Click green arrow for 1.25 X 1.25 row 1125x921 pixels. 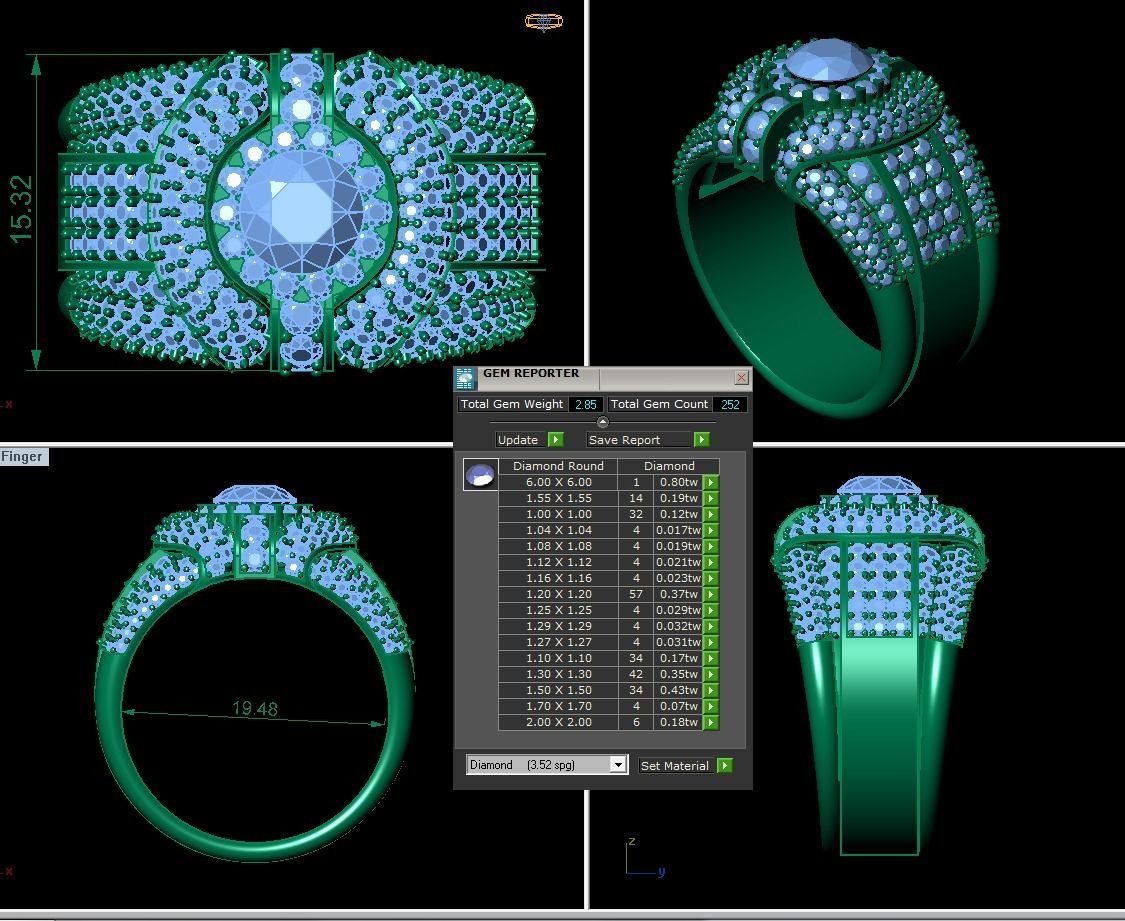click(x=710, y=610)
